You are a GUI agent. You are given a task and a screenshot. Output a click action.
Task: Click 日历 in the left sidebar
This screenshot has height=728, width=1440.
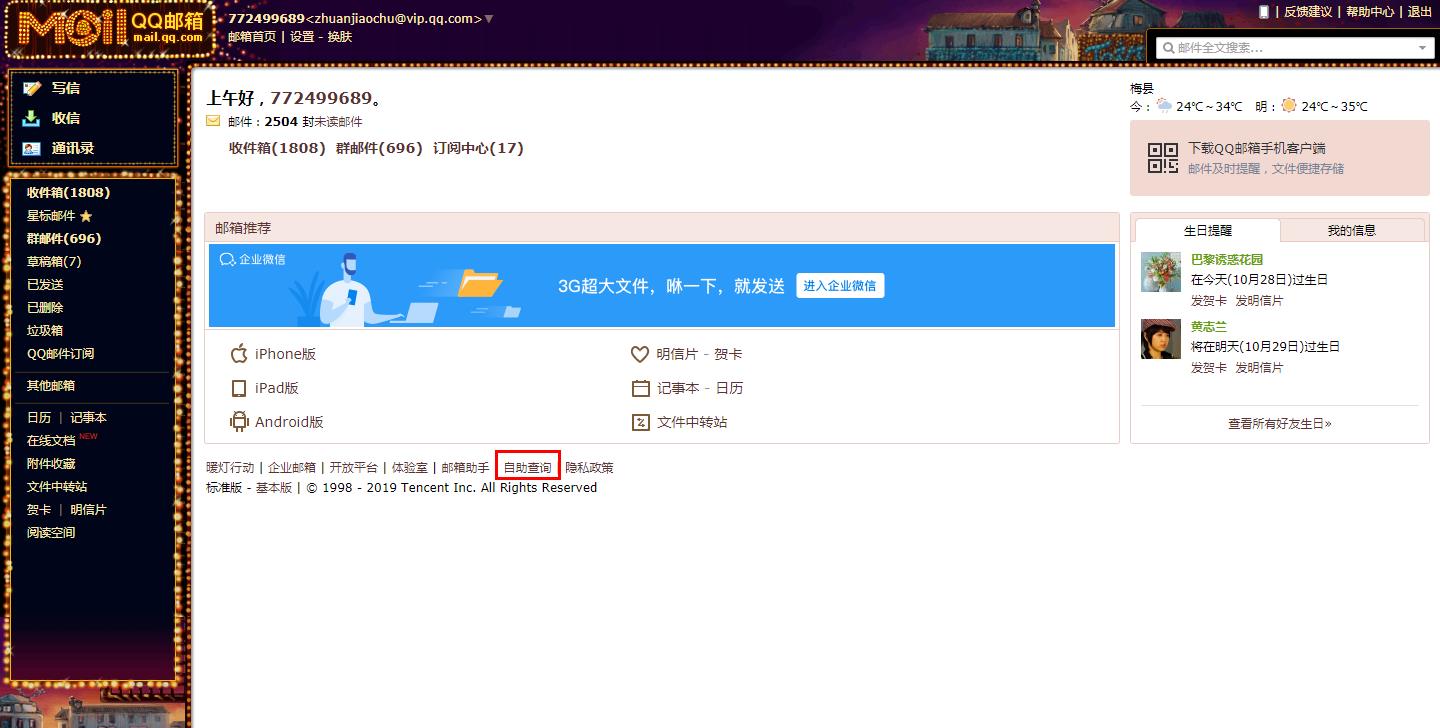pyautogui.click(x=39, y=417)
